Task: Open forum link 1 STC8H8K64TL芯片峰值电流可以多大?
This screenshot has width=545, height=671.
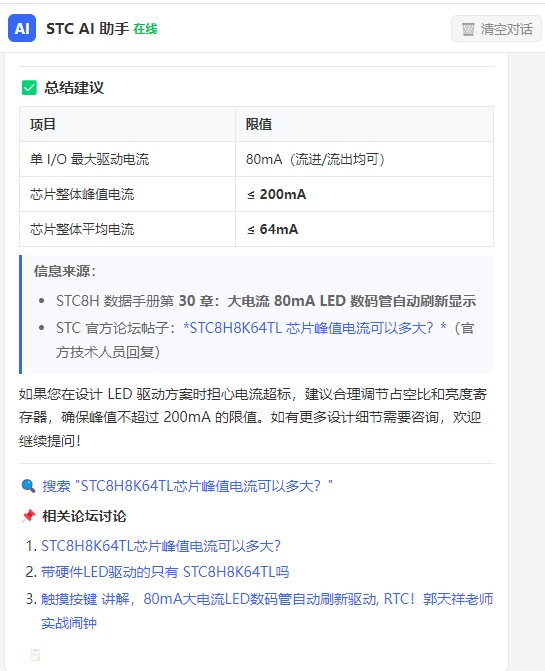Action: [161, 546]
